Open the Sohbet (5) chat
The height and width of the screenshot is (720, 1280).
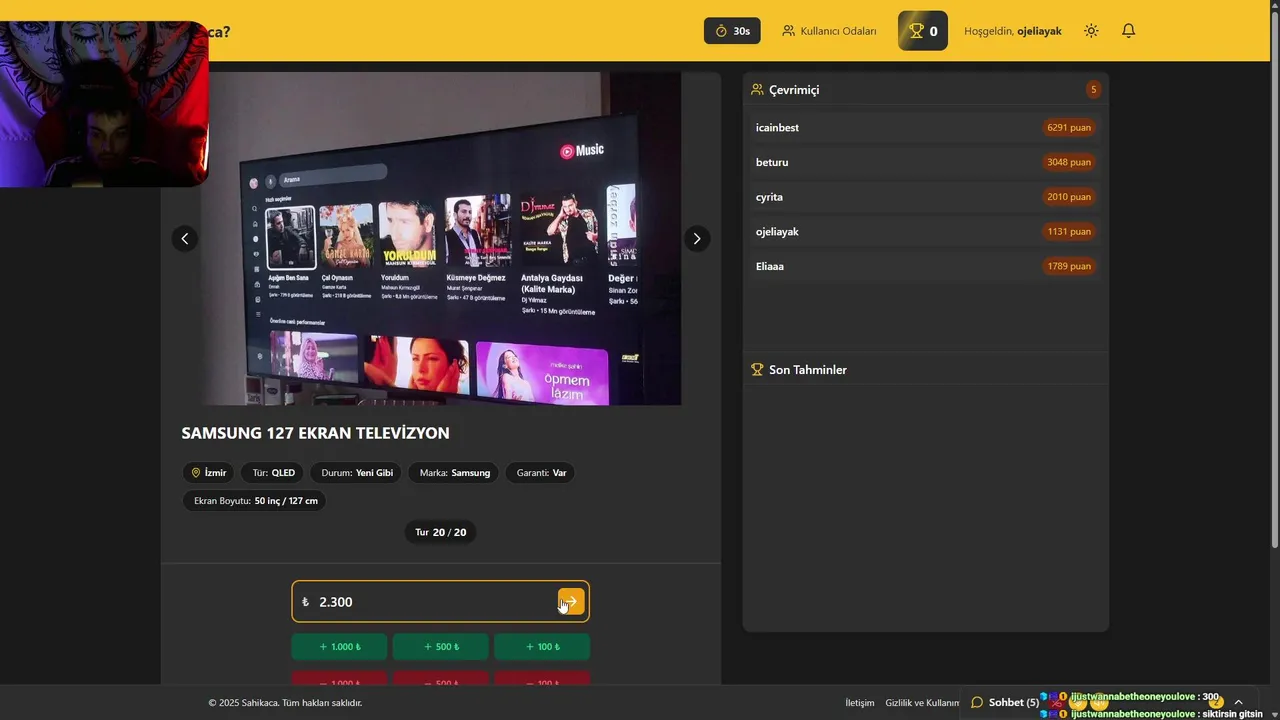point(1005,702)
